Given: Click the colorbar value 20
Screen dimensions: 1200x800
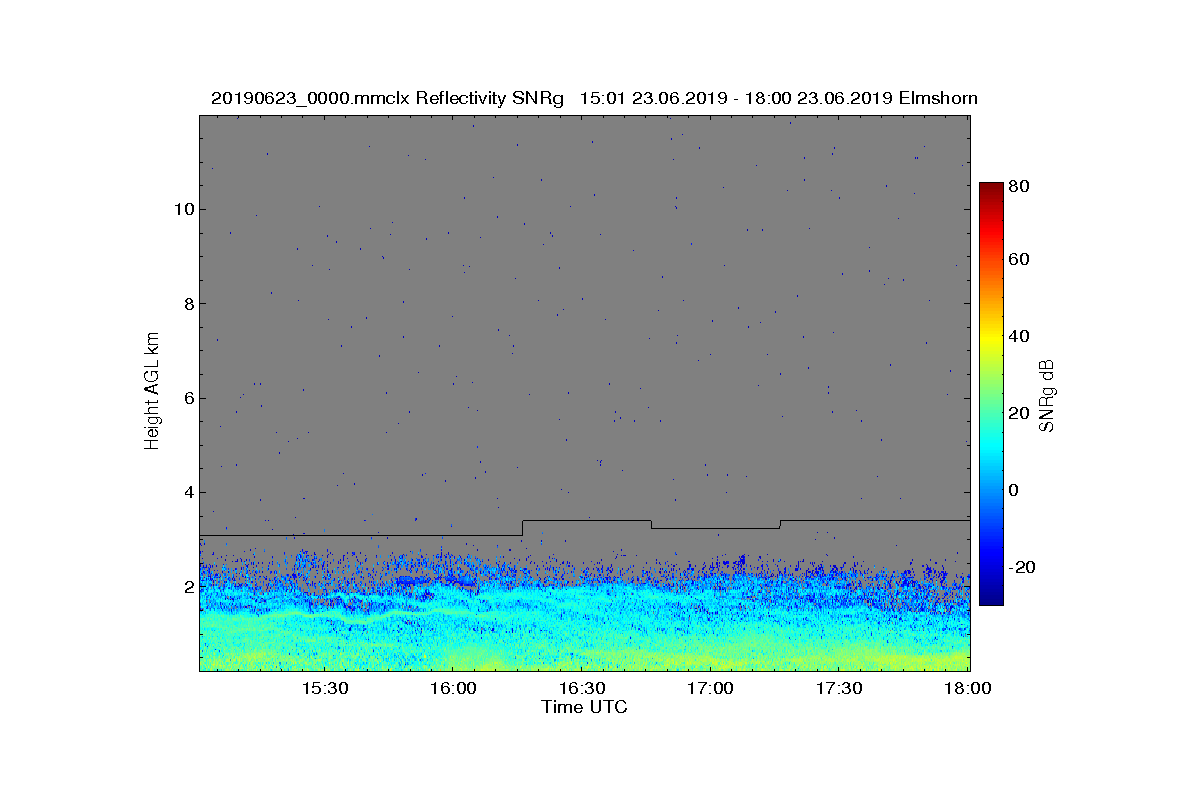Looking at the screenshot, I should (1020, 413).
